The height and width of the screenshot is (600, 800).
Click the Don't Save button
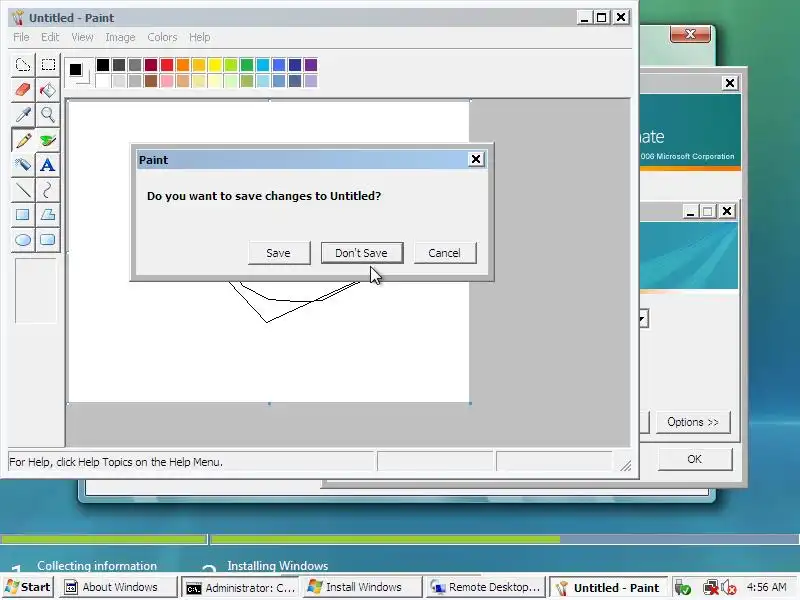[362, 253]
